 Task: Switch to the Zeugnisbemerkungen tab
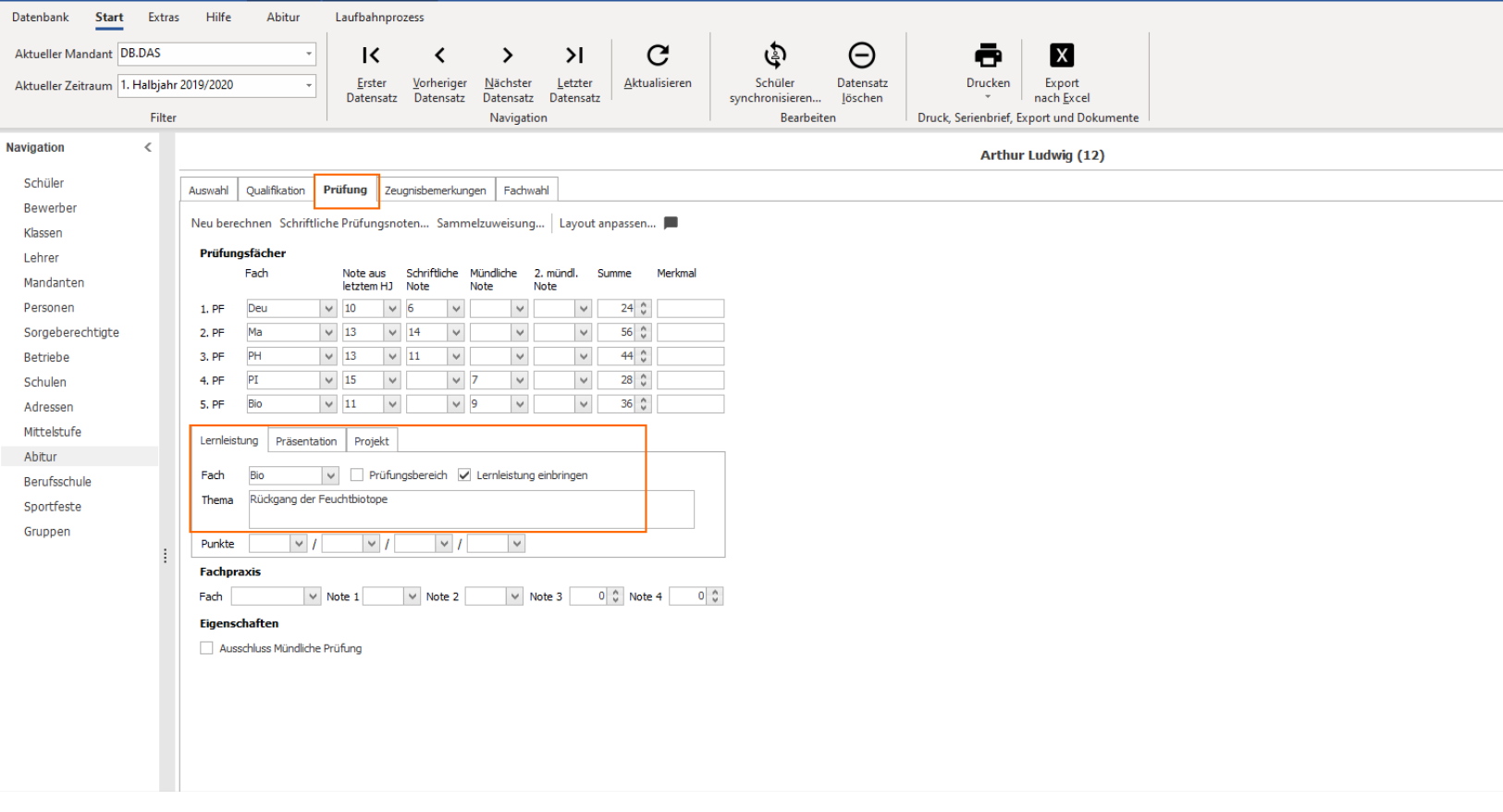click(435, 191)
